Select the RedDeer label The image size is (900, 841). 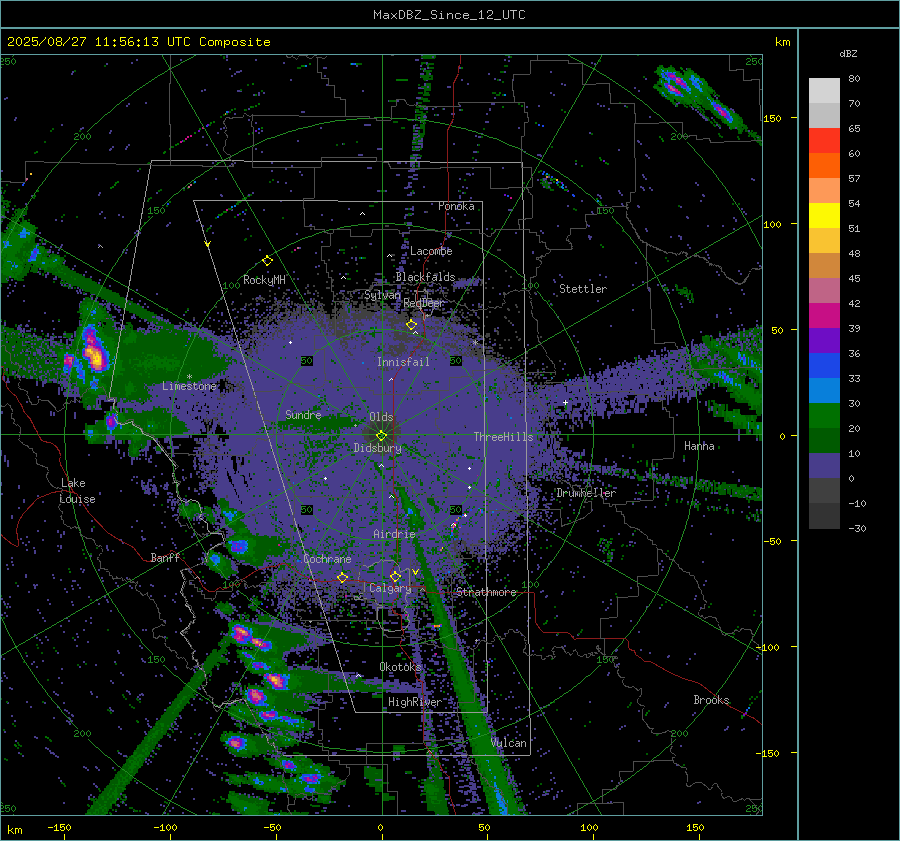pyautogui.click(x=424, y=303)
